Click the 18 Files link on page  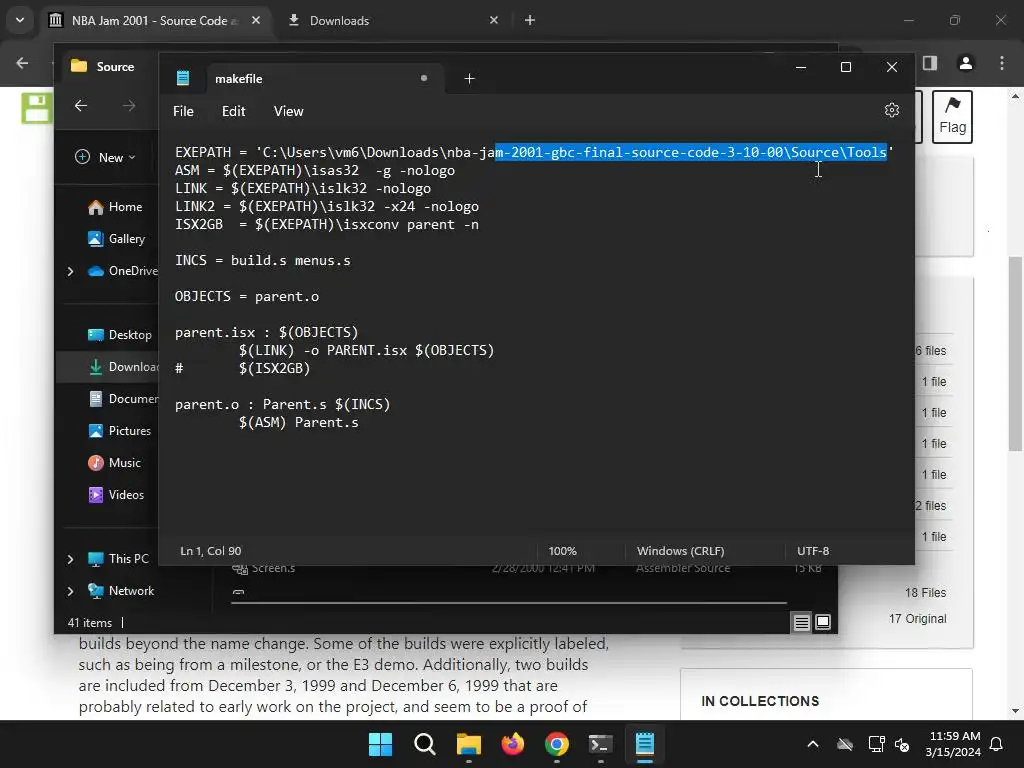pyautogui.click(x=925, y=593)
